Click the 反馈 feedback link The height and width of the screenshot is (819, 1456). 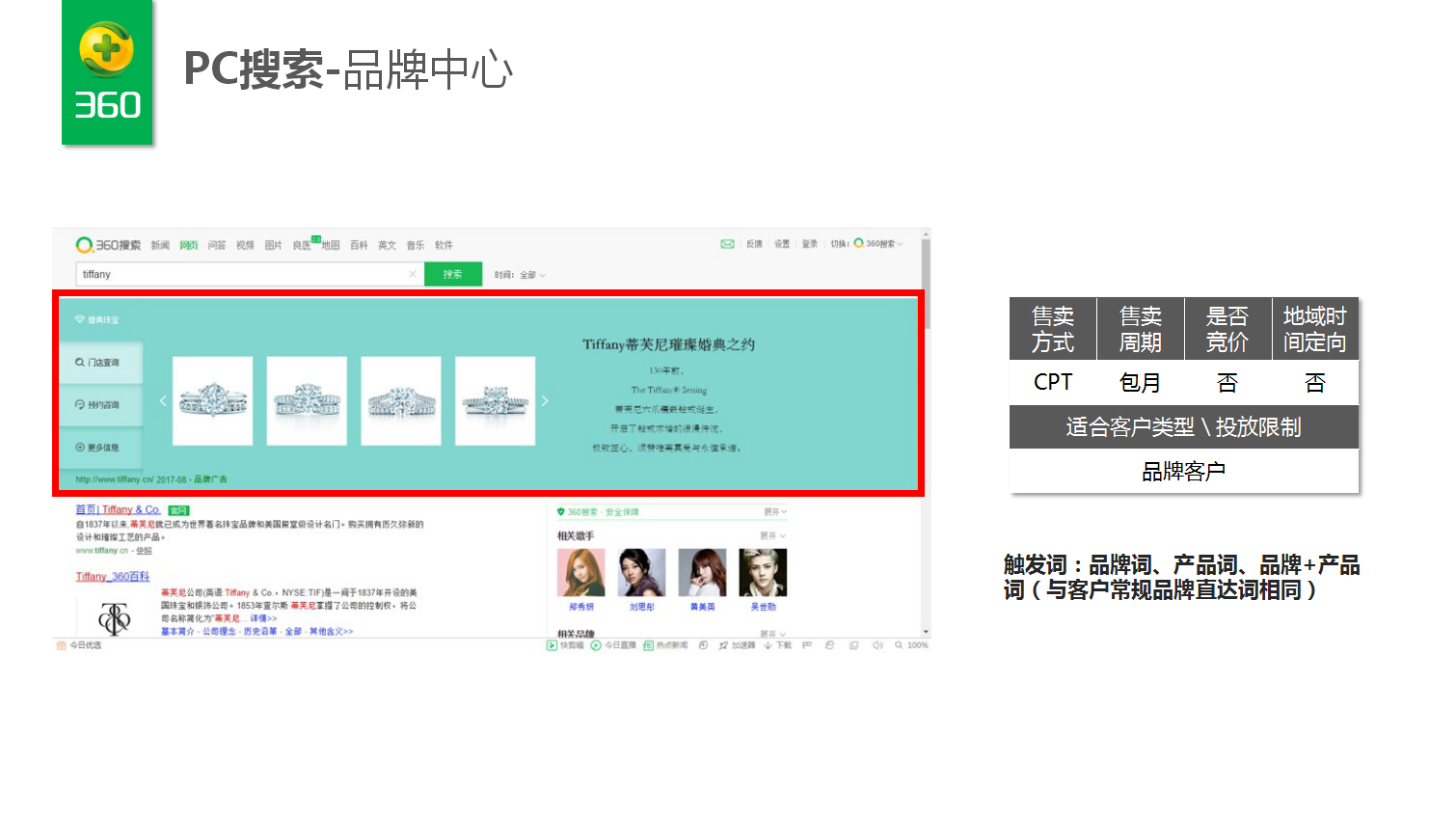[x=754, y=244]
